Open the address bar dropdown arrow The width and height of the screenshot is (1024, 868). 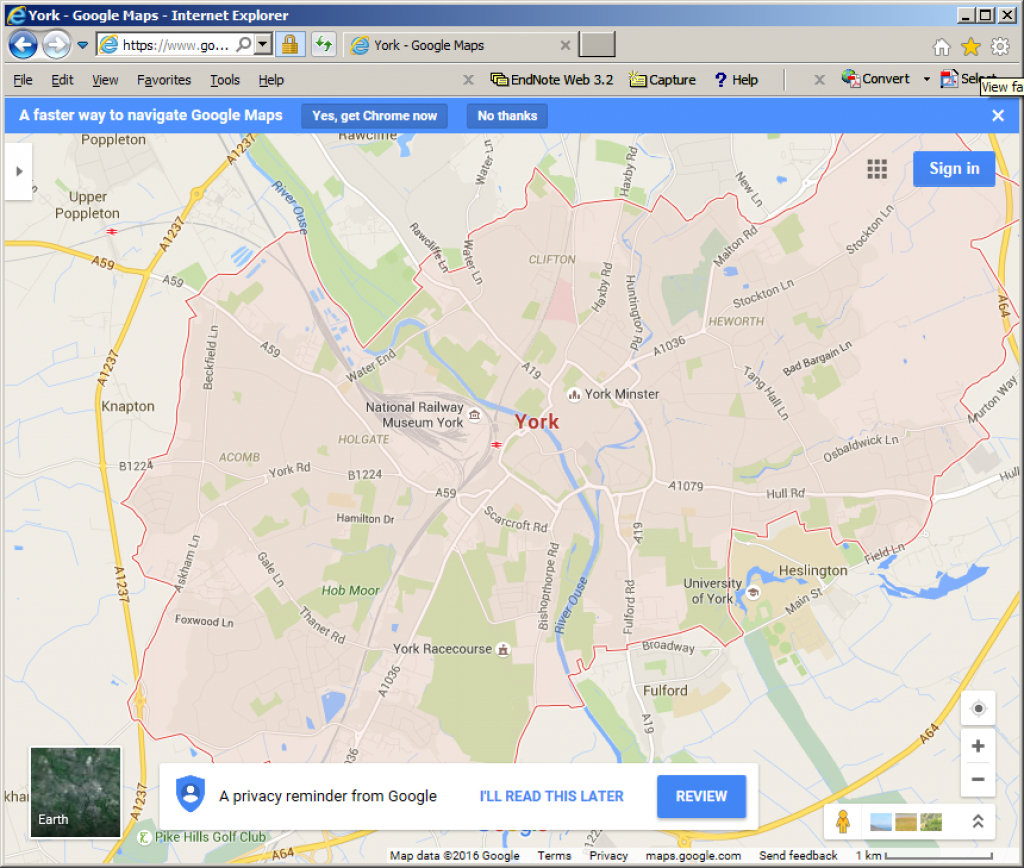click(x=263, y=45)
